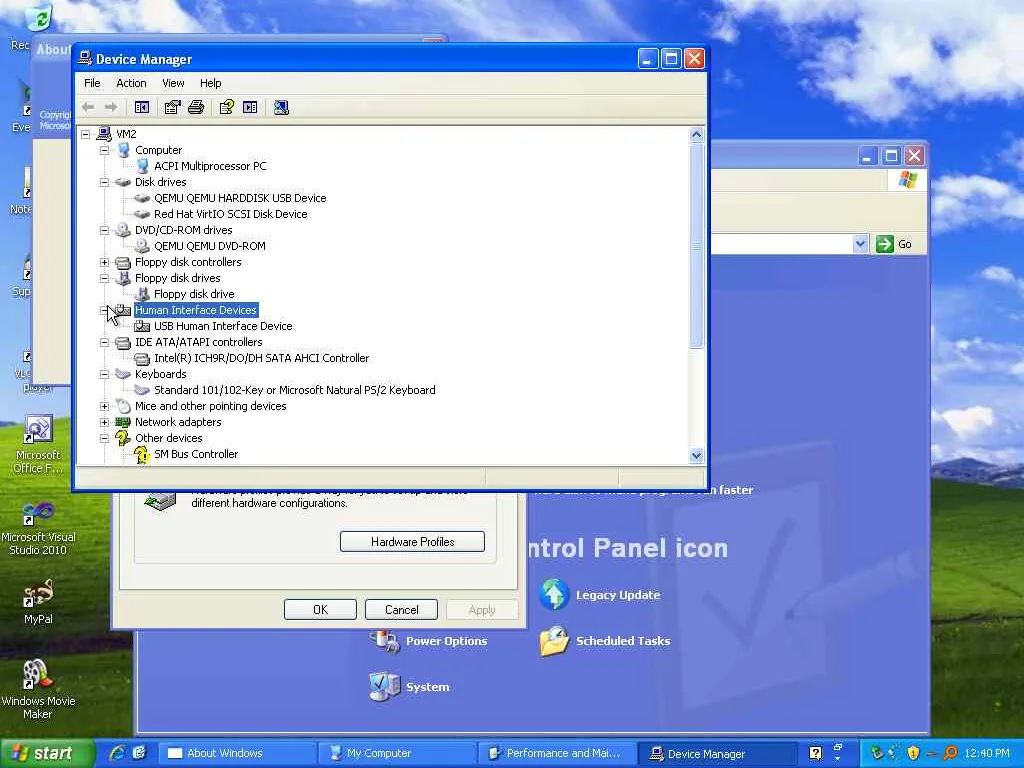Viewport: 1024px width, 768px height.
Task: Collapse the DVD/CD-ROM drives category
Action: tap(104, 231)
